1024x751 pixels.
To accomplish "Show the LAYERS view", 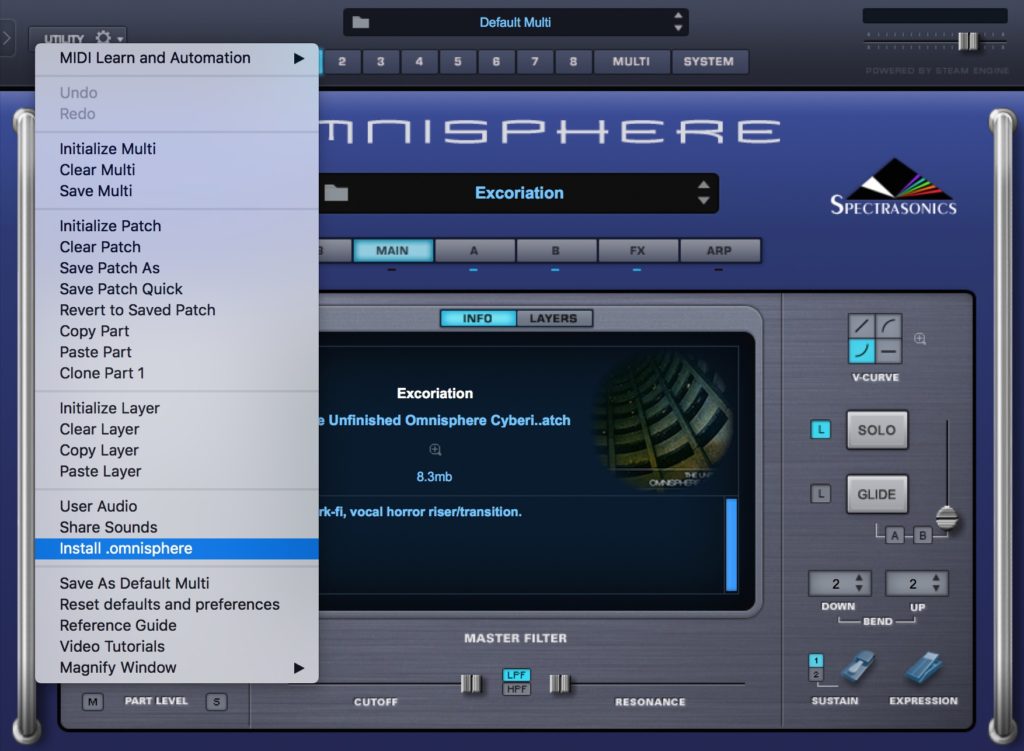I will (x=554, y=318).
